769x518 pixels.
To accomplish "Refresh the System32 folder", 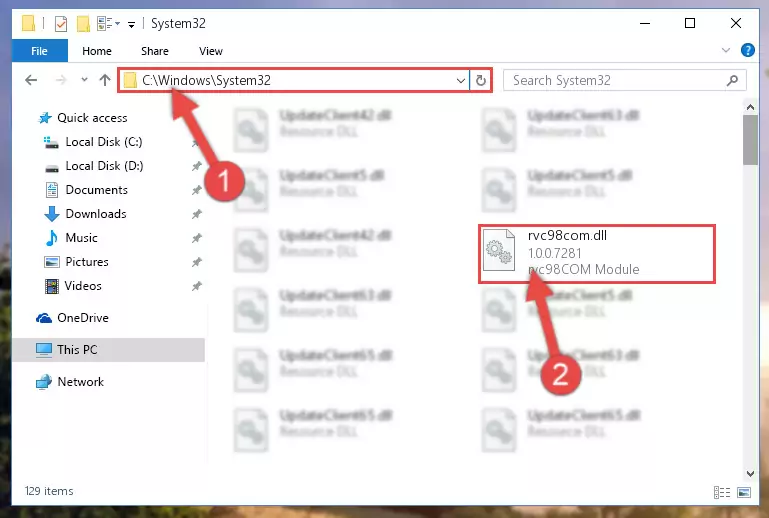I will (x=481, y=80).
